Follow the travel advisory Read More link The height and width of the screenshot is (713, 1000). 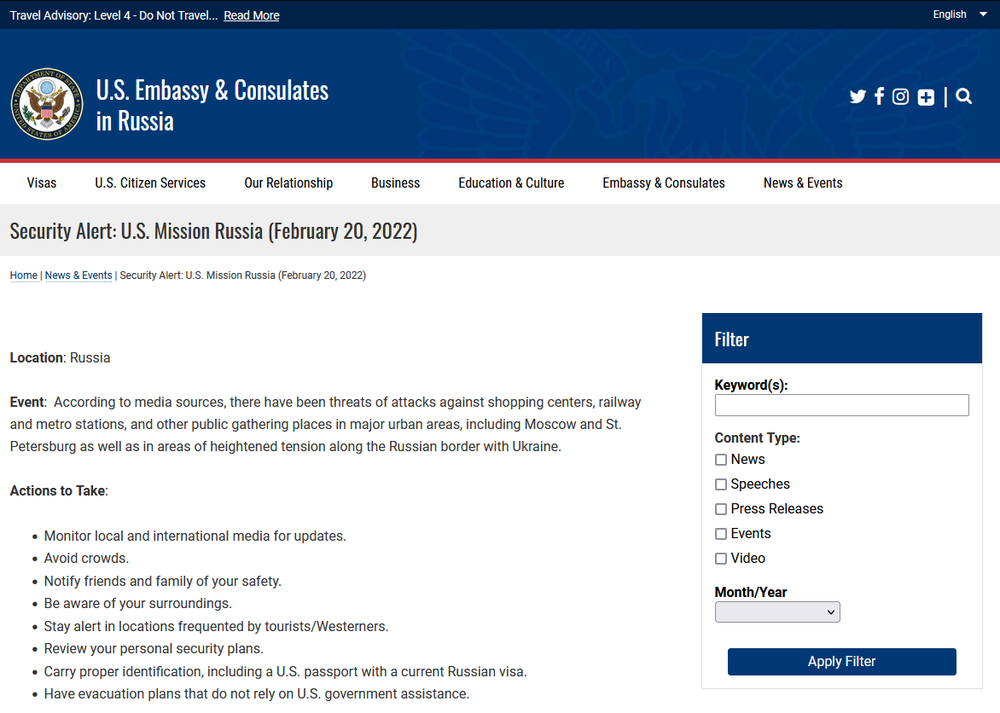point(251,16)
